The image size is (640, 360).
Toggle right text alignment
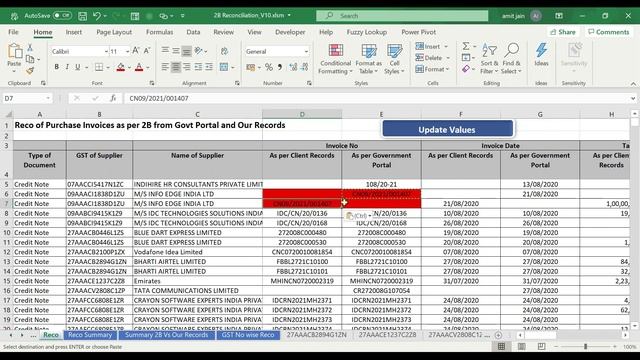click(187, 67)
